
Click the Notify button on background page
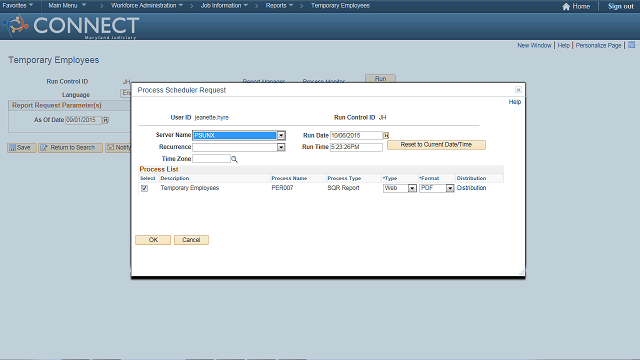click(x=118, y=148)
